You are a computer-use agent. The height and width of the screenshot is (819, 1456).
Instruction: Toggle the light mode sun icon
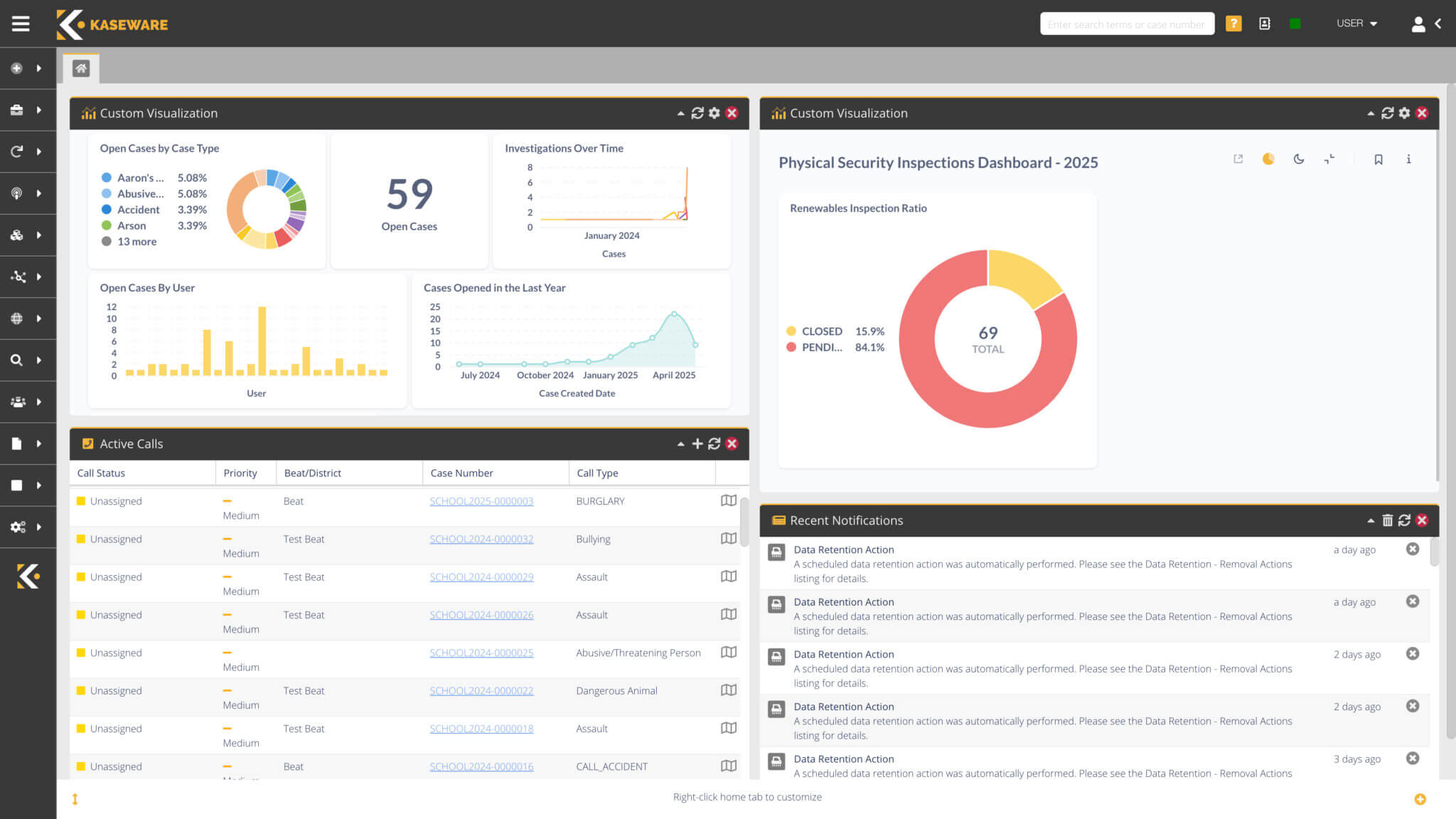coord(1268,159)
